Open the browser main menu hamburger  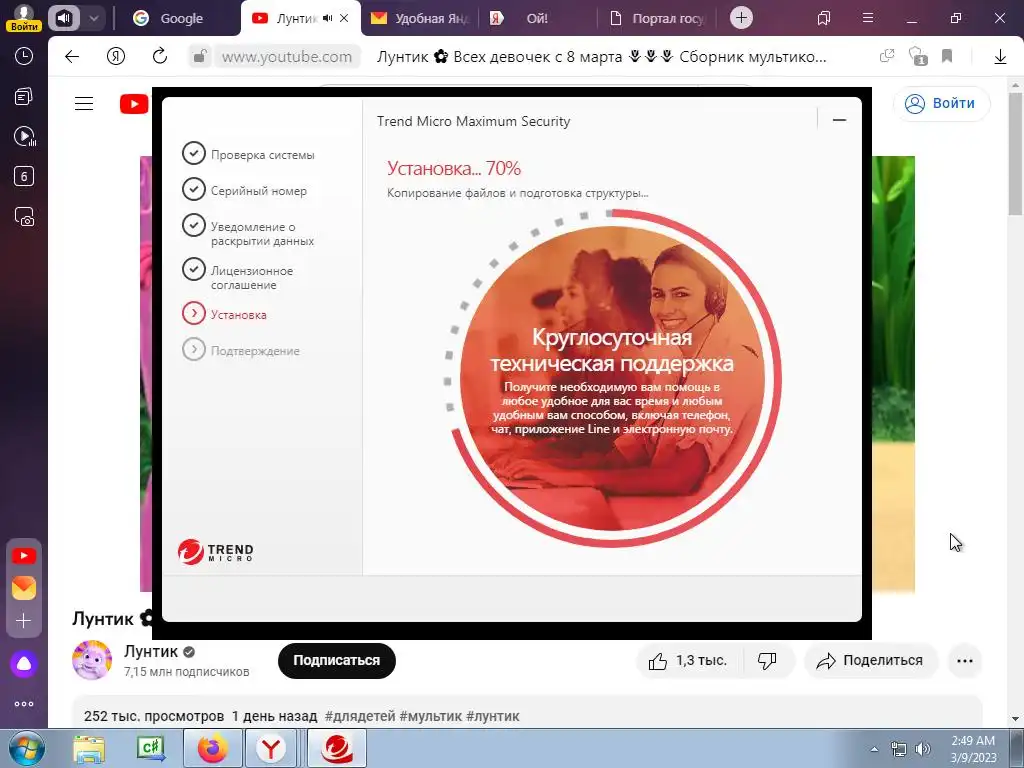(x=868, y=18)
